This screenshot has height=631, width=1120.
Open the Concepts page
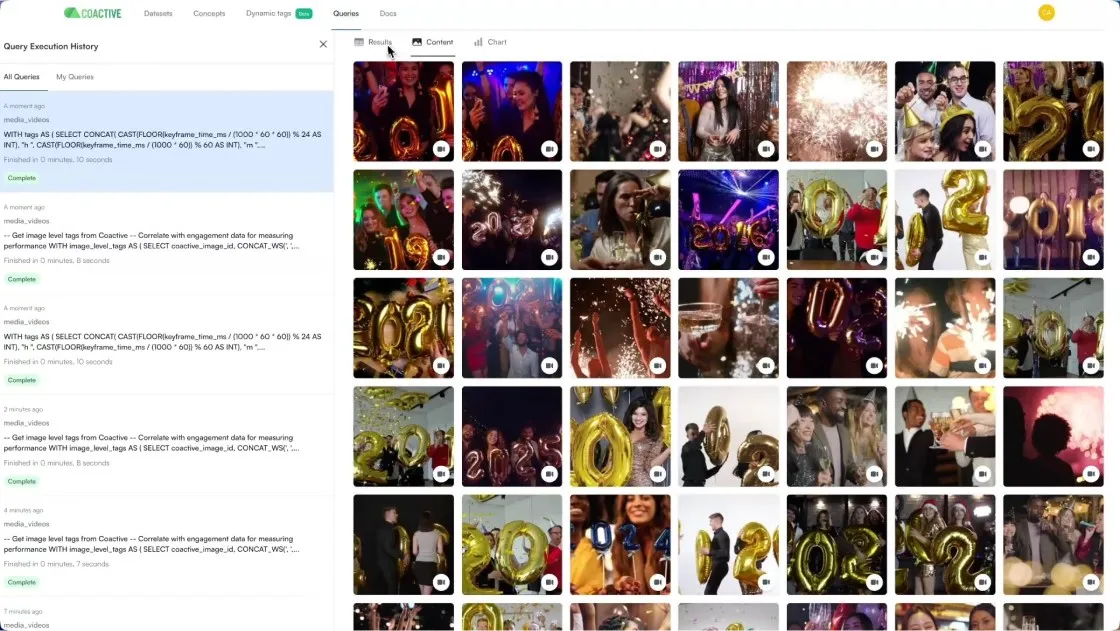(209, 14)
